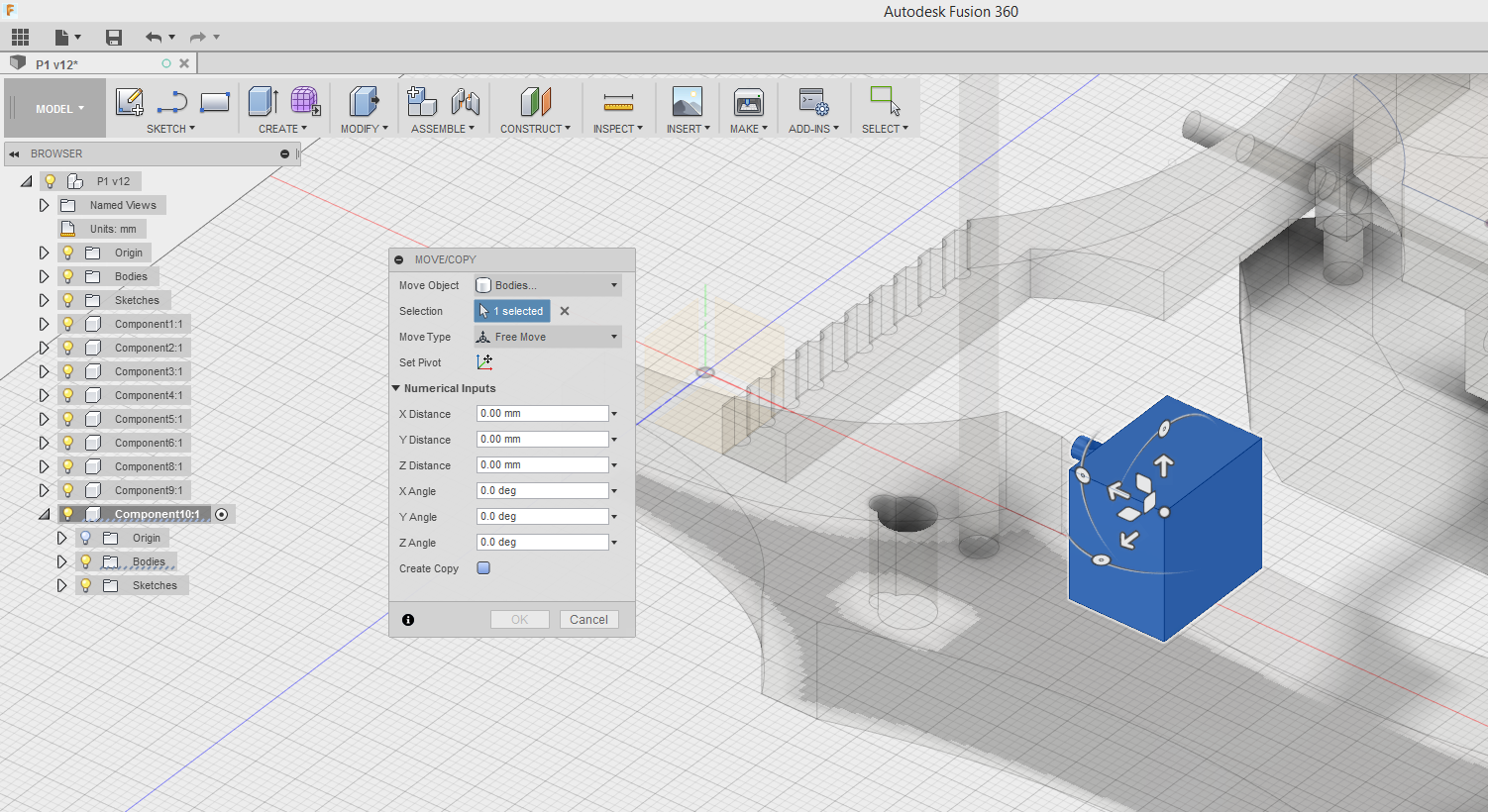Select the Add-Ins scripts icon
Screen dimensions: 1488x812
pos(814,102)
